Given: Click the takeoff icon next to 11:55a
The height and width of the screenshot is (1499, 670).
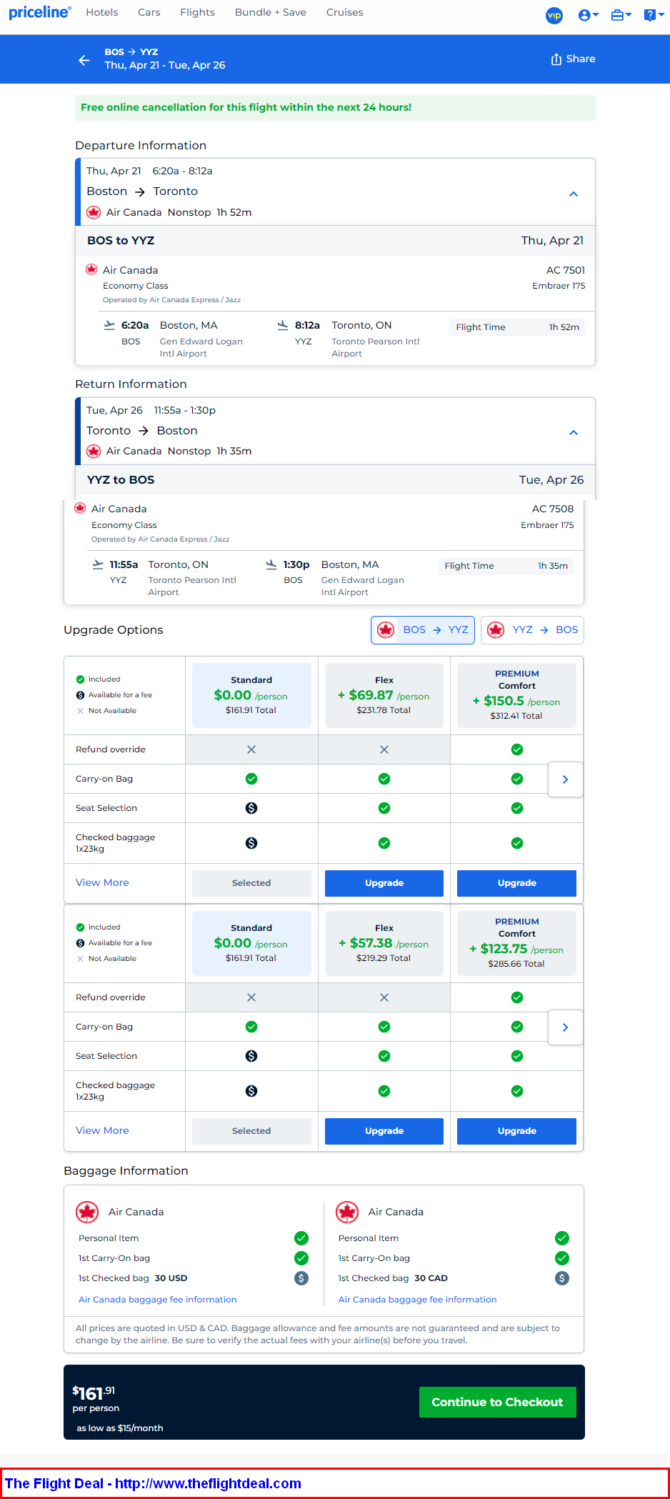Looking at the screenshot, I should pos(98,565).
